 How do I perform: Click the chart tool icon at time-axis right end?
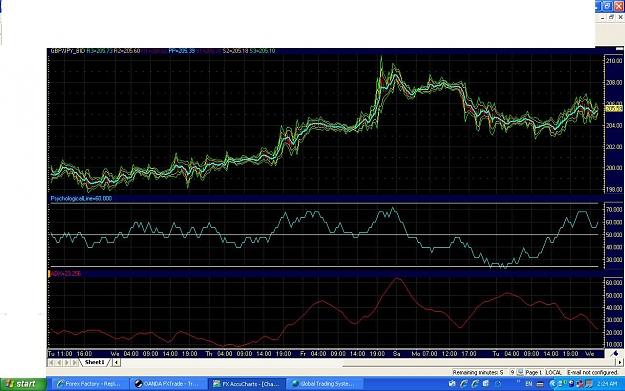pyautogui.click(x=614, y=354)
